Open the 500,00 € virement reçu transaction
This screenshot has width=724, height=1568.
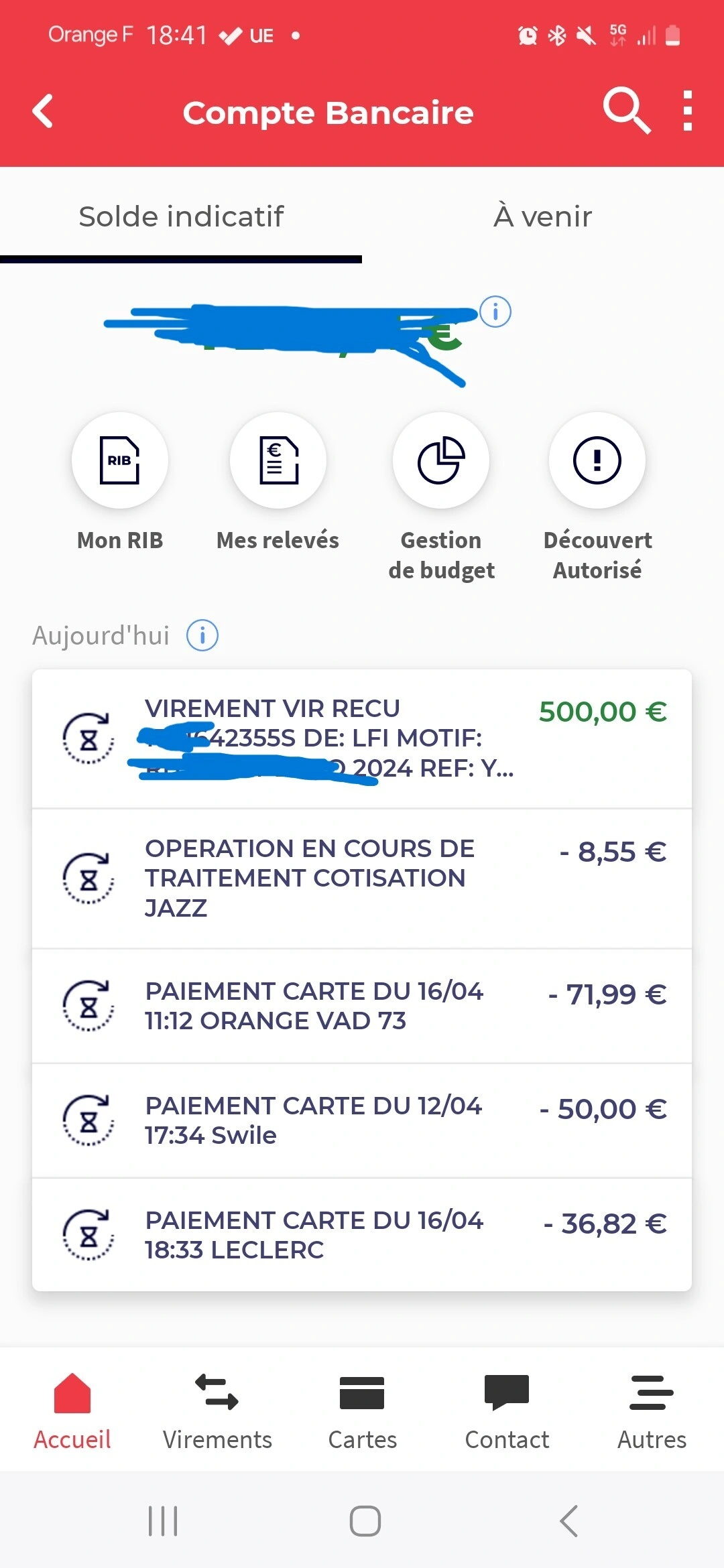point(362,738)
